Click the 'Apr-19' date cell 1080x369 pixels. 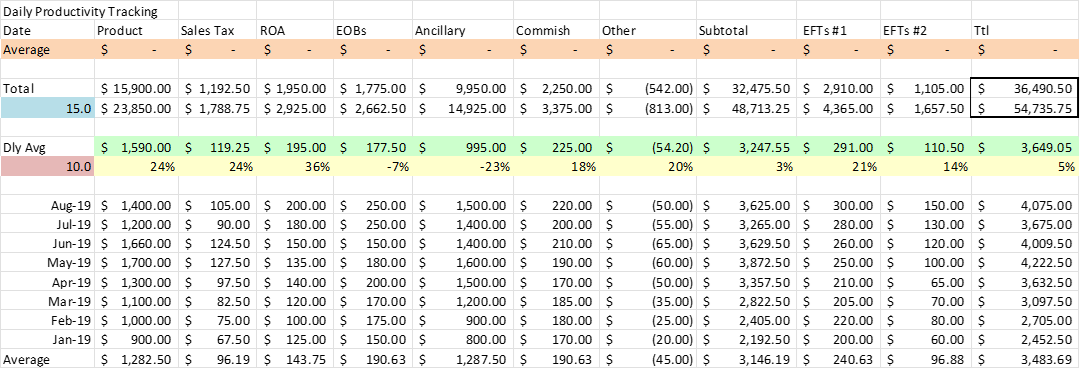pos(48,282)
